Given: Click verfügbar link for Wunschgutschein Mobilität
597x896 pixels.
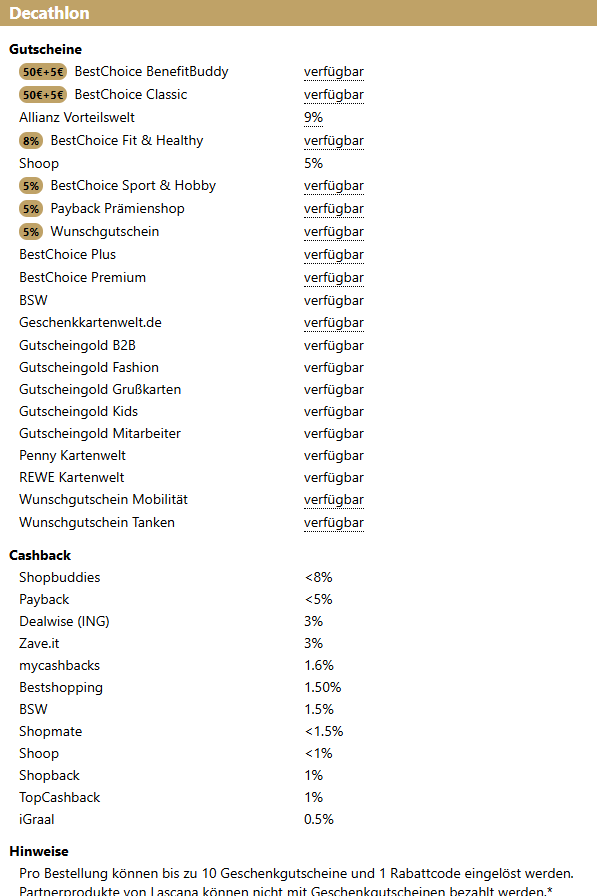Looking at the screenshot, I should [334, 499].
